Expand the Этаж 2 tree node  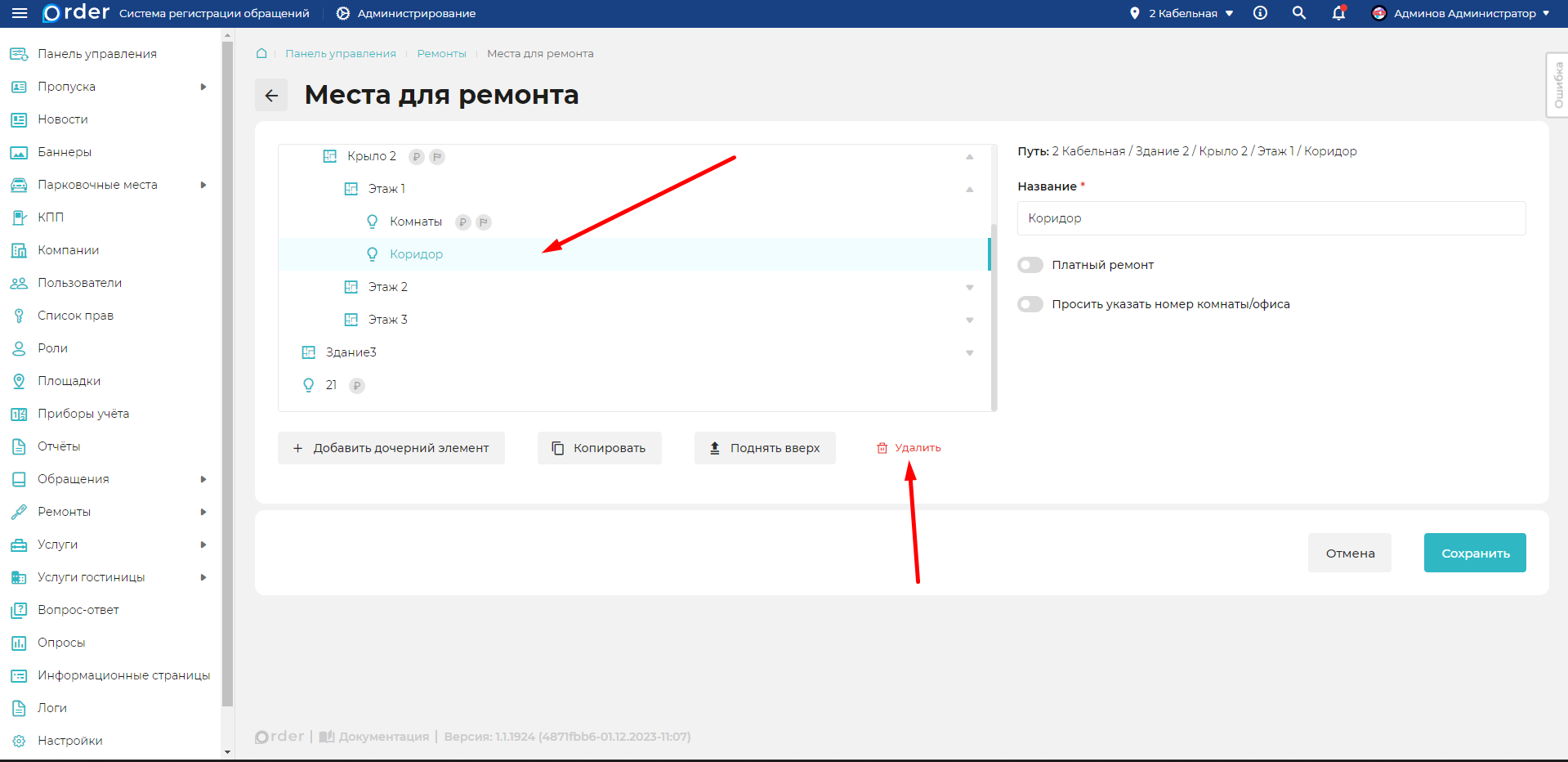click(x=969, y=287)
